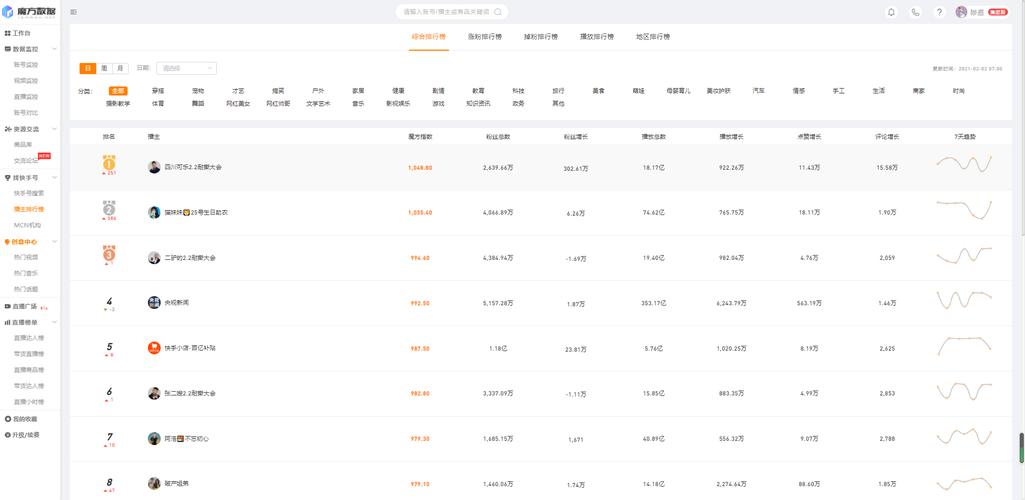Open the 地区排行榜 tab
This screenshot has width=1025, height=500.
tap(653, 36)
